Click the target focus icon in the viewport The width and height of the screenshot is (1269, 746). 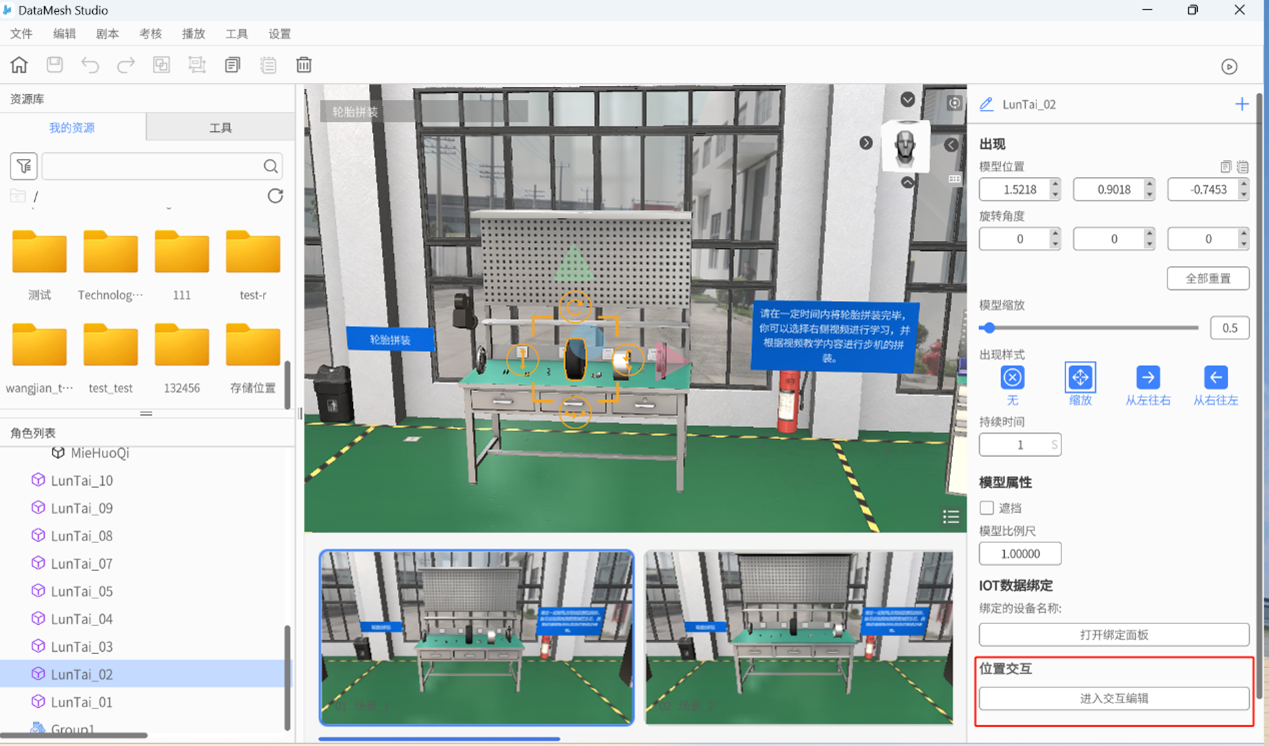(955, 103)
